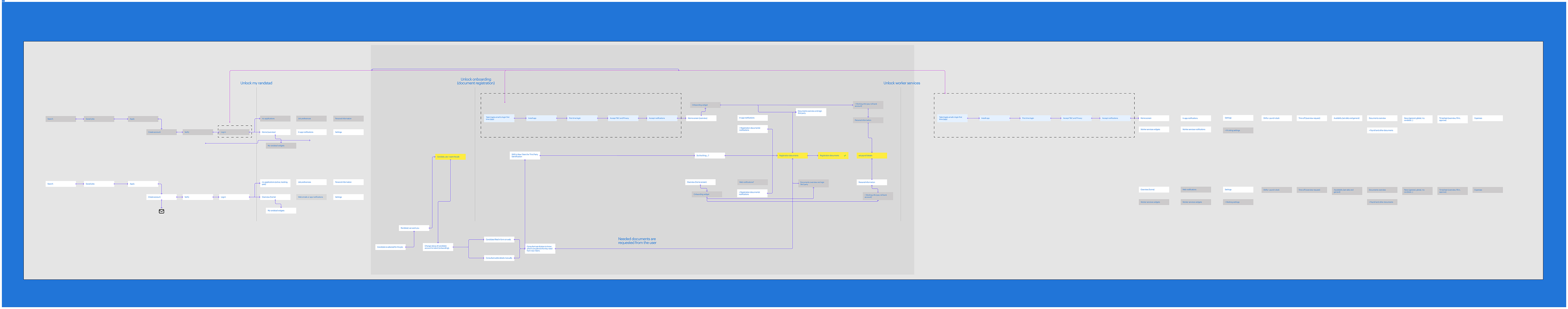Viewport: 1568px width, 309px height.
Task: Click white "+ Payroll and other documents" box
Action: pos(1382,130)
